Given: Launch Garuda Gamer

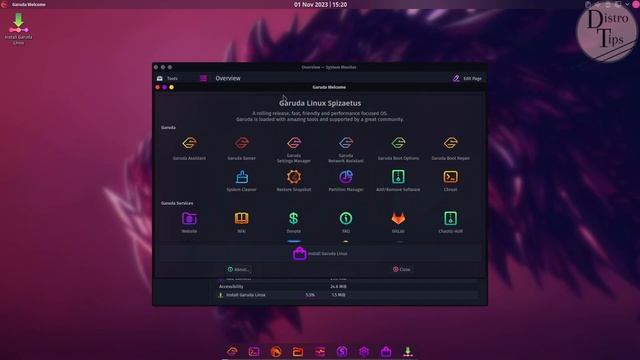Looking at the screenshot, I should coord(242,148).
